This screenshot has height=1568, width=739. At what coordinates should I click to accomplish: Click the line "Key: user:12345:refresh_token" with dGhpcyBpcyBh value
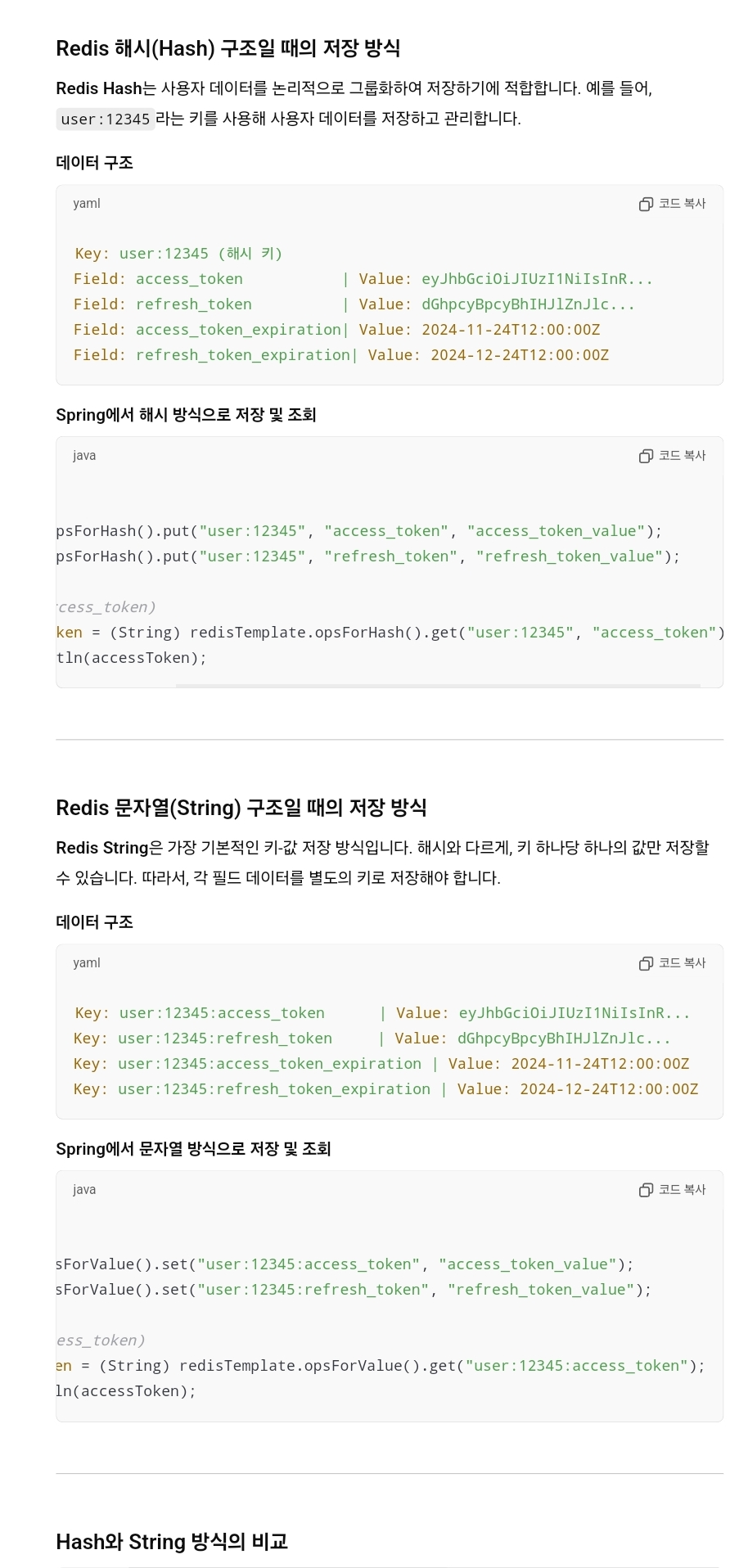click(372, 1039)
